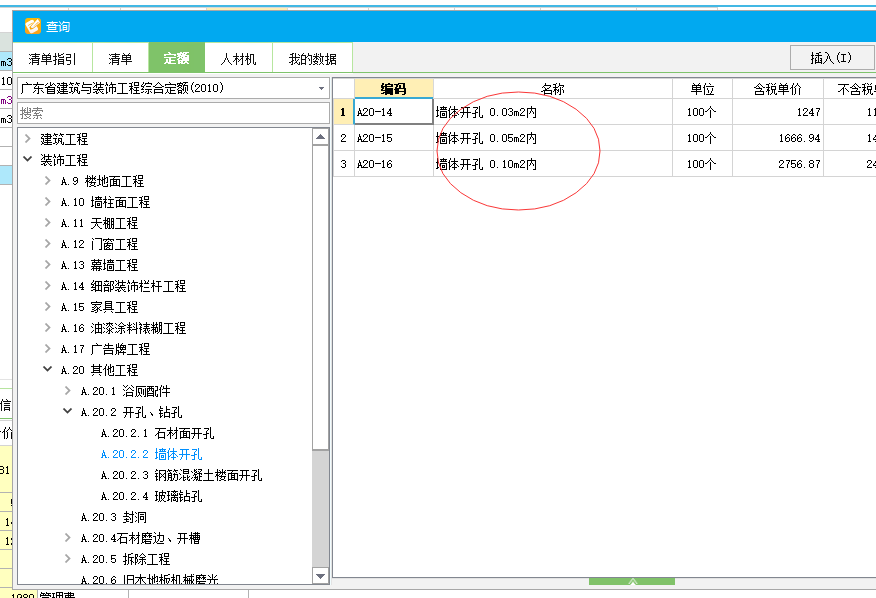The width and height of the screenshot is (876, 598).
Task: Select row A20-15 墙体开孔 0.05m2内
Action: 486,138
